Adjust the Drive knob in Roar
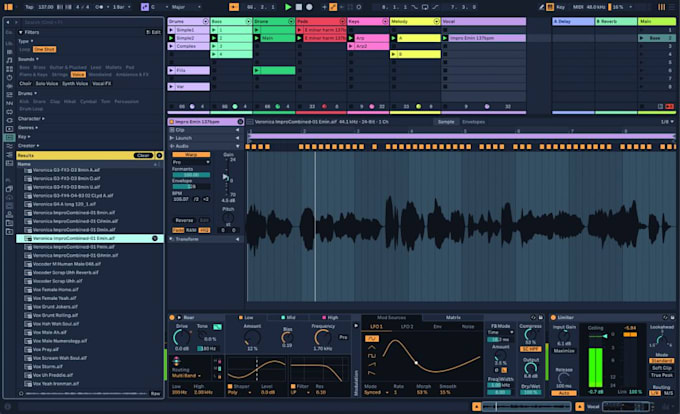Viewport: 680px width, 414px height. (181, 337)
